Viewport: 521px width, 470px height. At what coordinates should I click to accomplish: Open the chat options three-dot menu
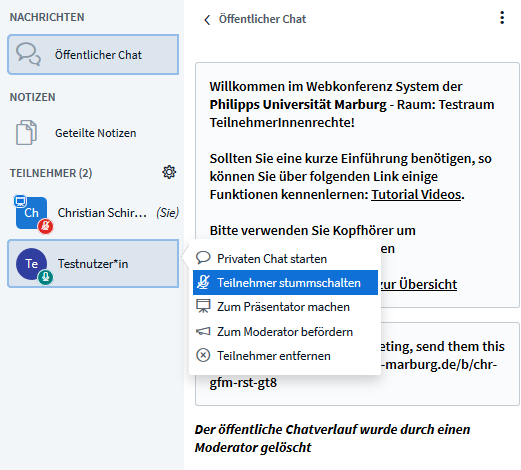tap(502, 18)
